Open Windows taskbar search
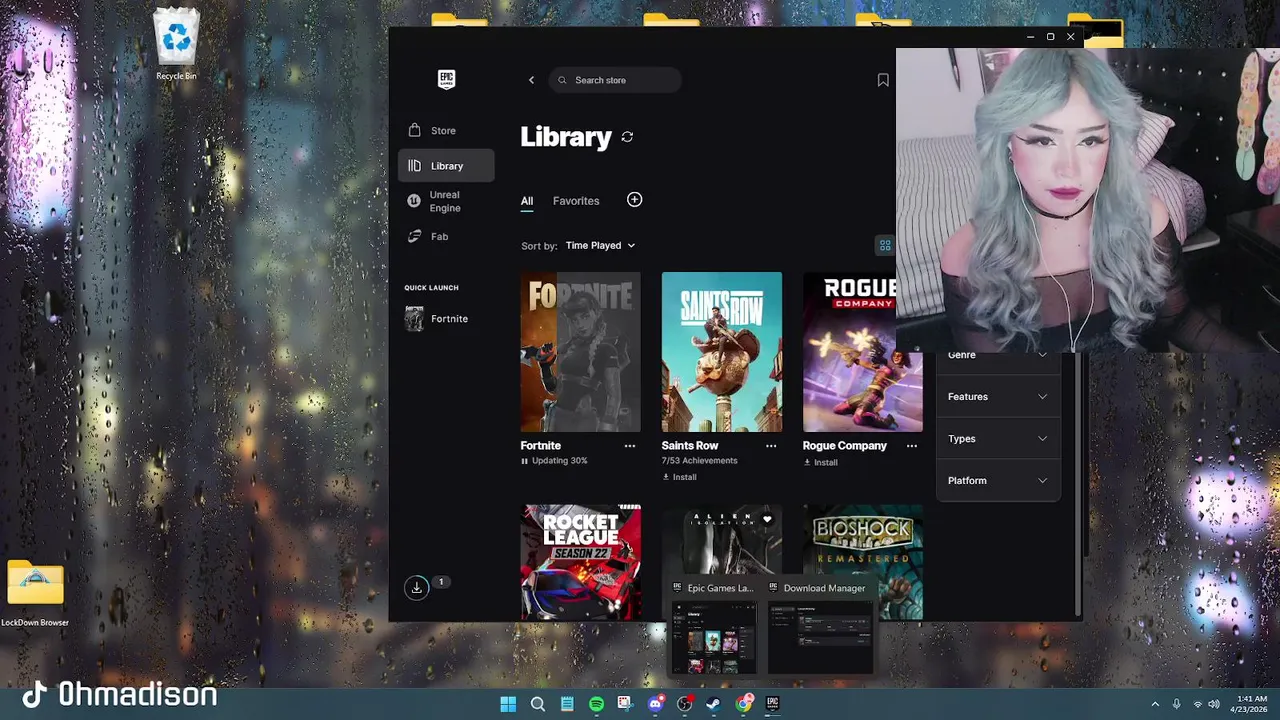 click(x=538, y=704)
